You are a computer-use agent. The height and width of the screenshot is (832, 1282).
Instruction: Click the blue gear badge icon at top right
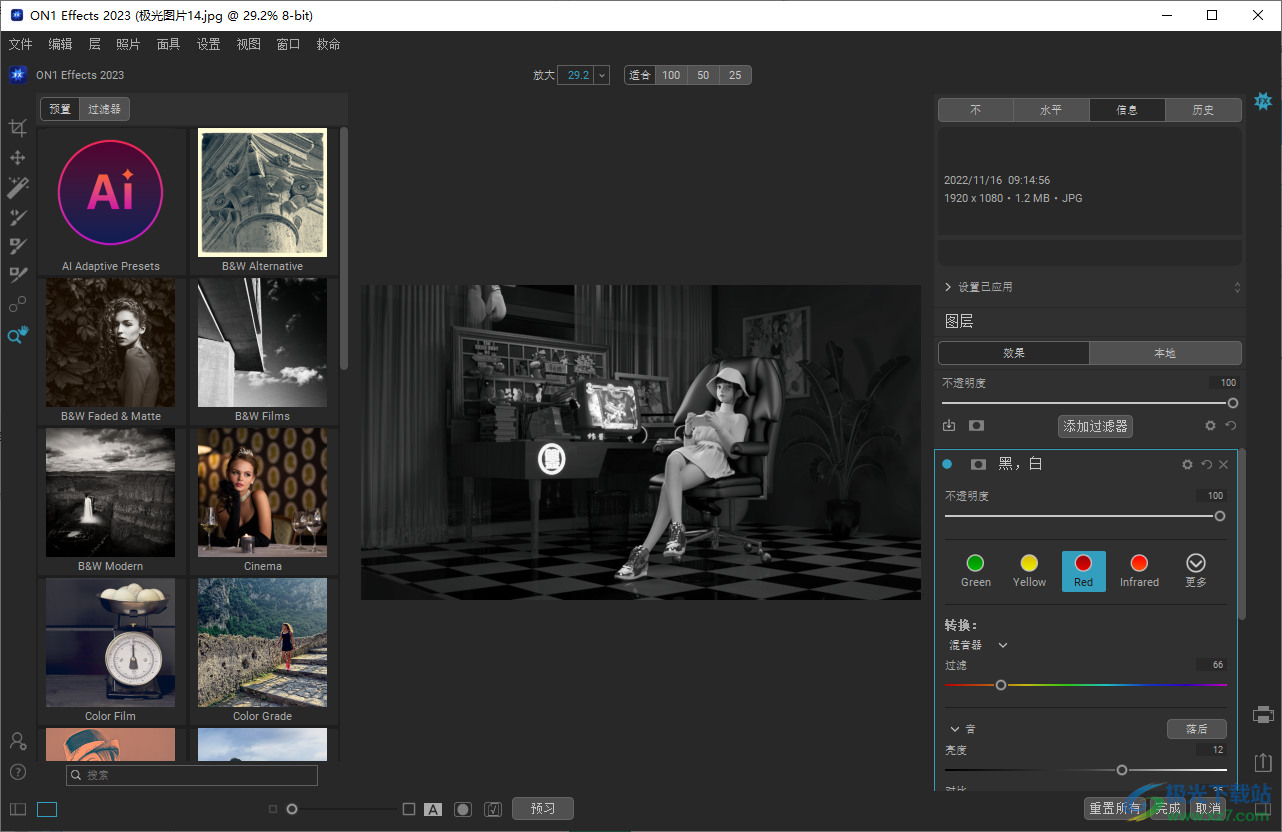[x=1263, y=101]
